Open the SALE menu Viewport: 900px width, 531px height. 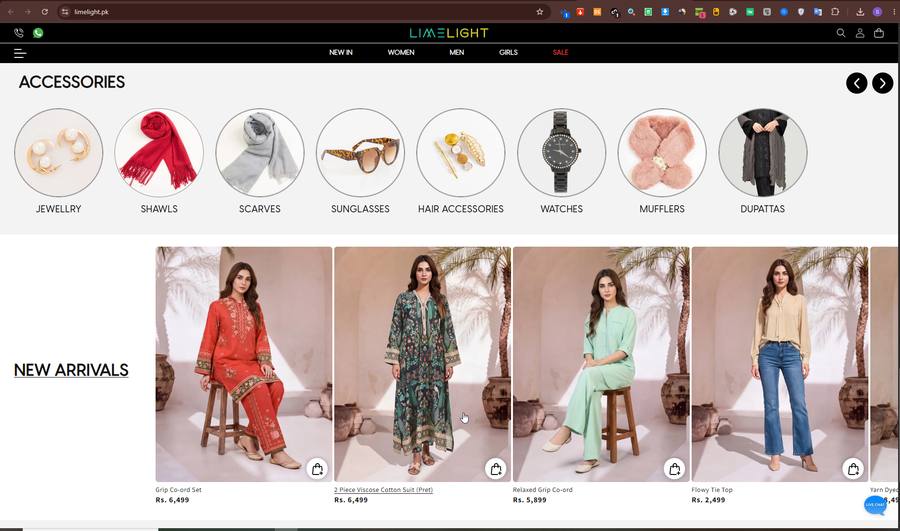[560, 52]
